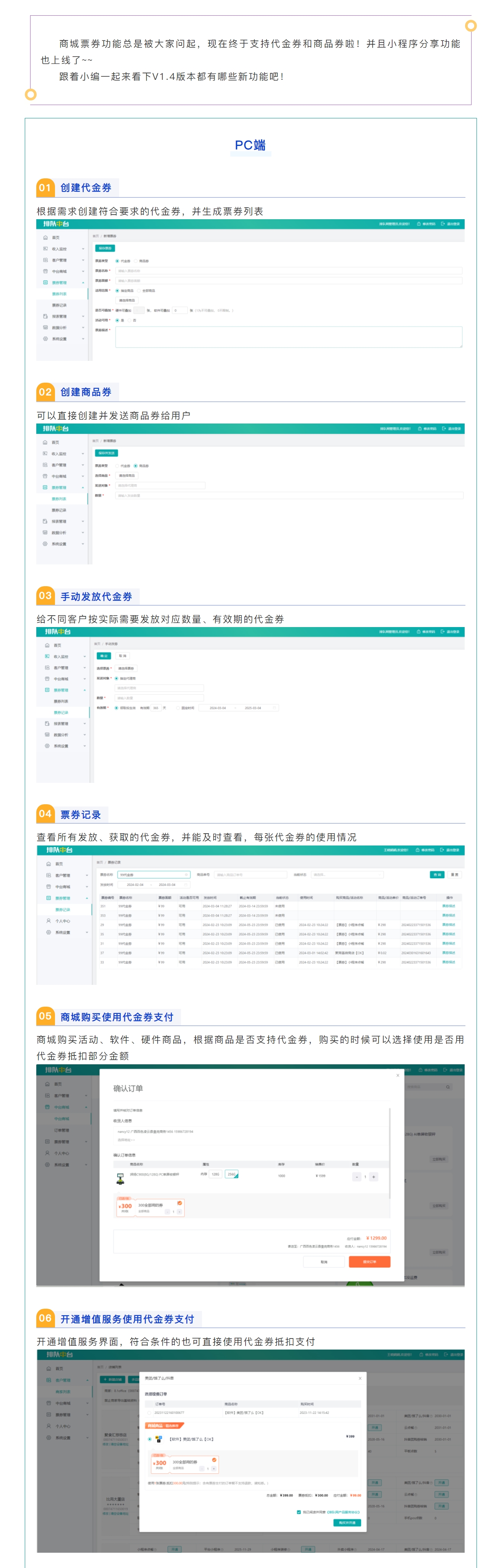491x1568 pixels.
Task: Click plus quantity stepper in 确认订单 dialog
Action: (373, 1177)
